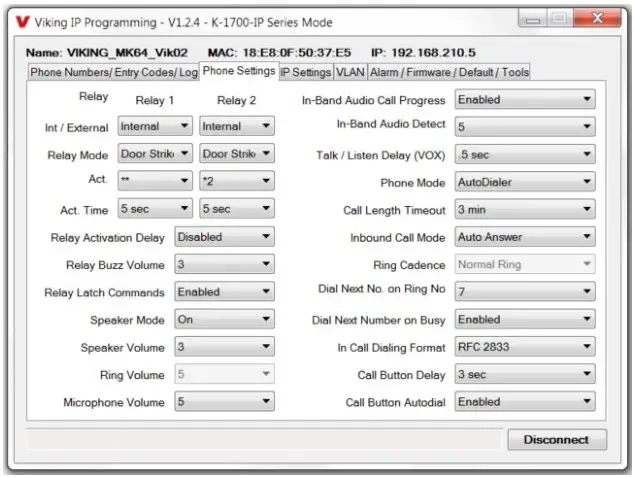Click the Ring Cadence label
The image size is (634, 477).
pos(409,265)
